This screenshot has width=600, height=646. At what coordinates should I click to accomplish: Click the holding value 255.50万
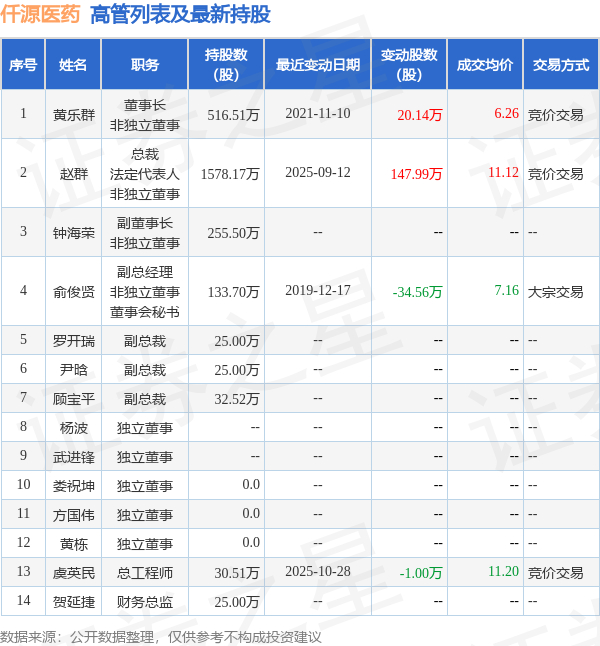coord(233,233)
